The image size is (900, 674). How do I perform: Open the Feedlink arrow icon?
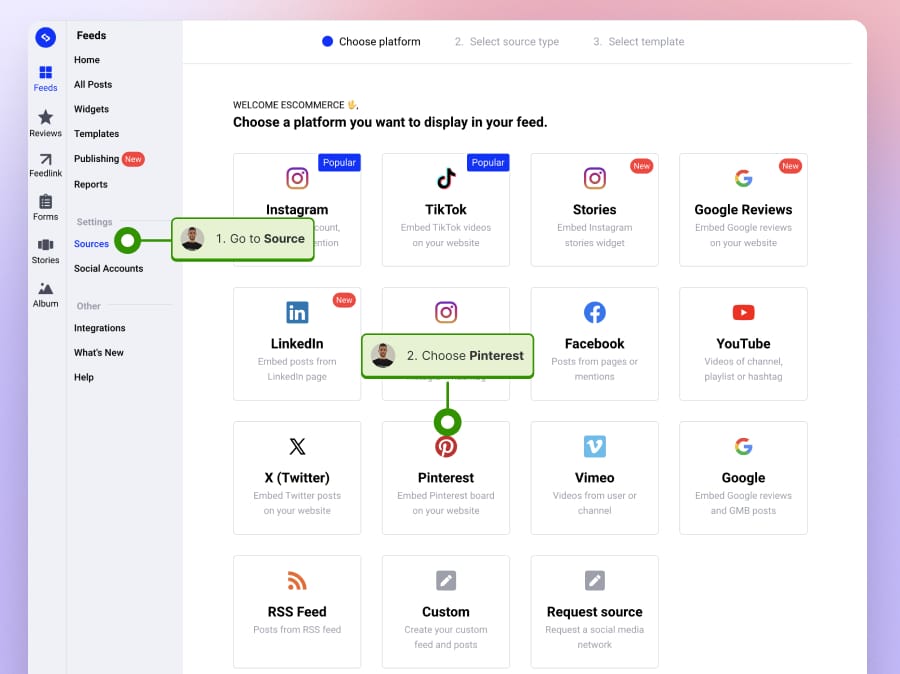45,159
